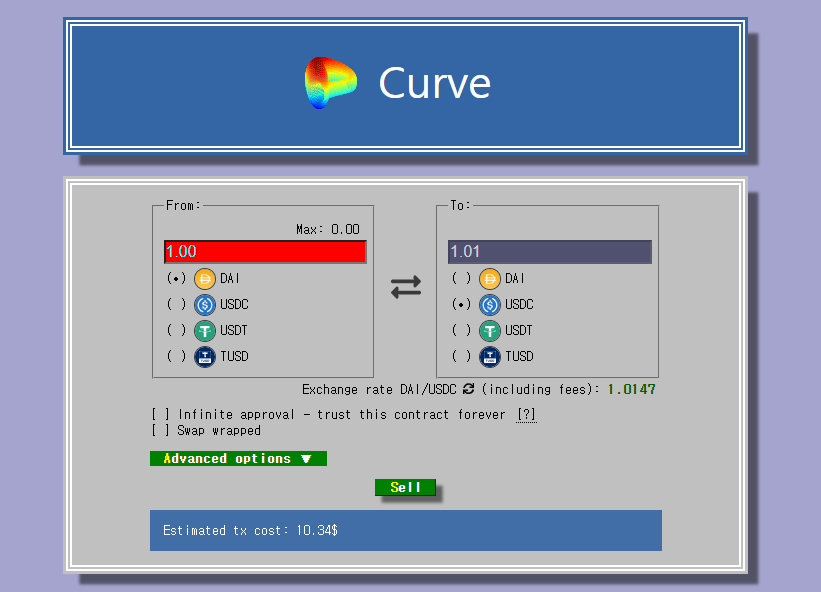Select the USDC radio button under From
Screen dimensions: 821x592
point(176,304)
